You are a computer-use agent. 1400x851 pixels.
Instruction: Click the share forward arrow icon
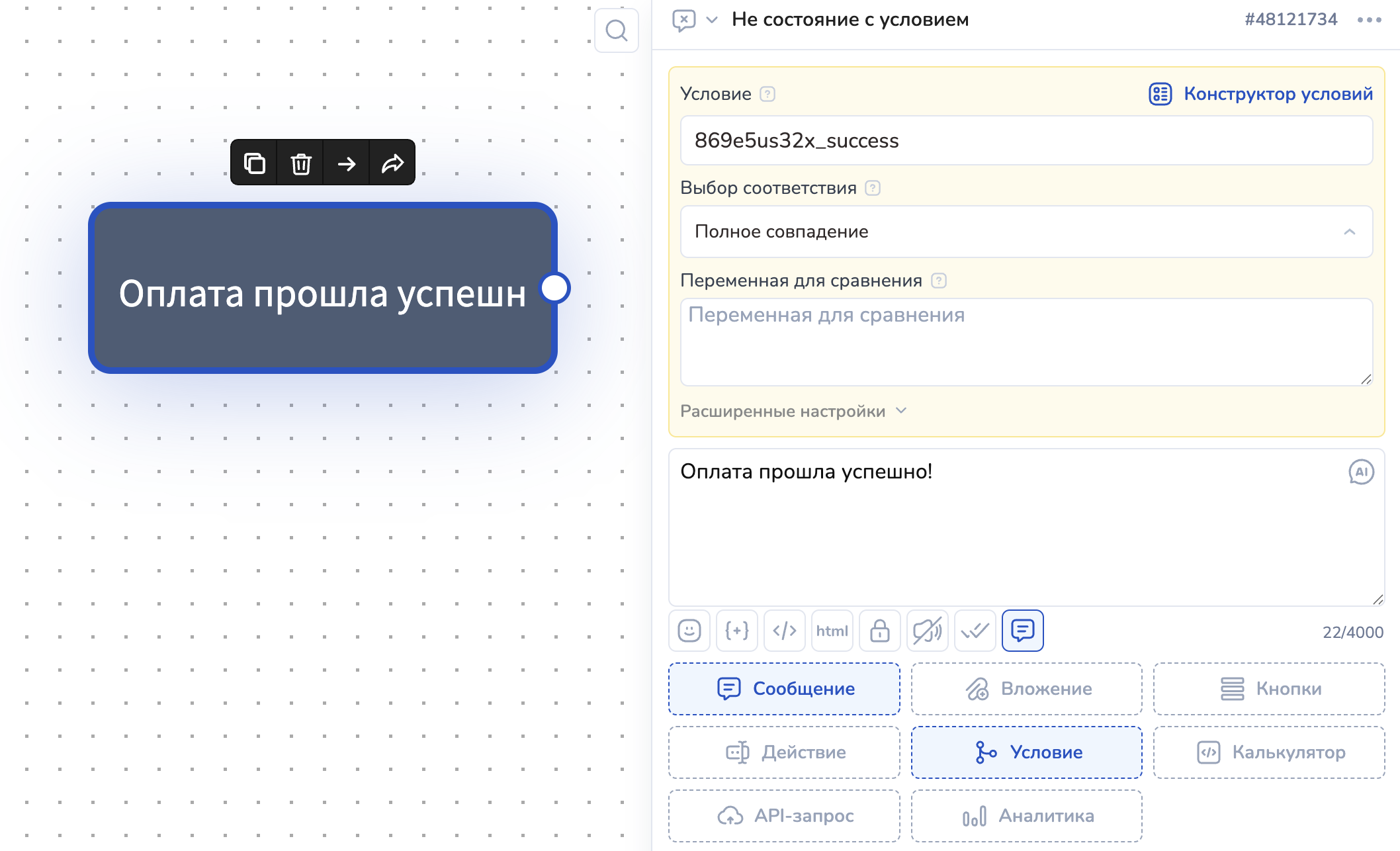click(x=392, y=163)
